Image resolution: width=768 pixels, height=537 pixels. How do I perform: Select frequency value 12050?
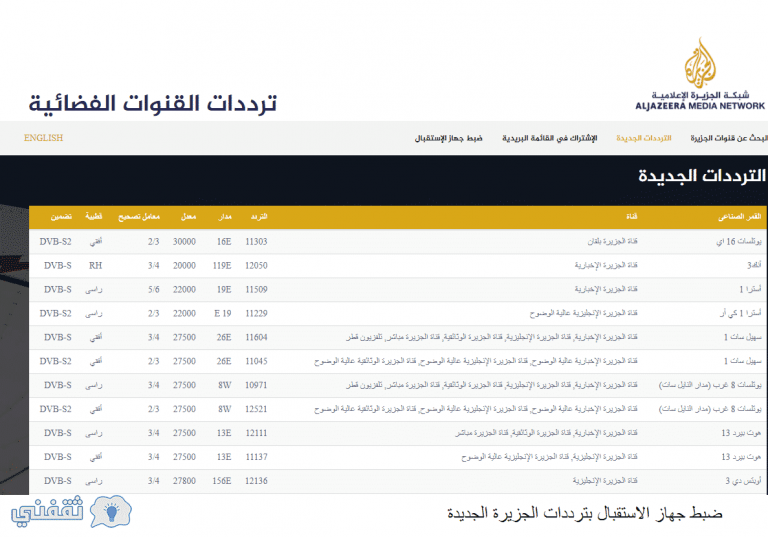(x=256, y=266)
